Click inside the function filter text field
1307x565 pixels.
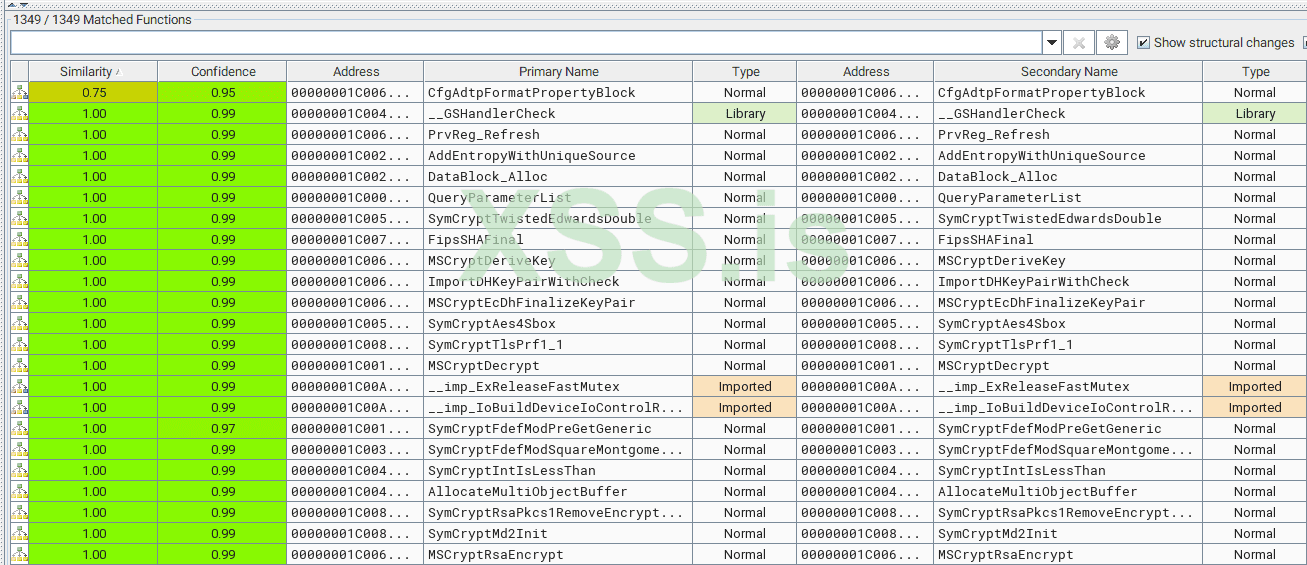(526, 43)
